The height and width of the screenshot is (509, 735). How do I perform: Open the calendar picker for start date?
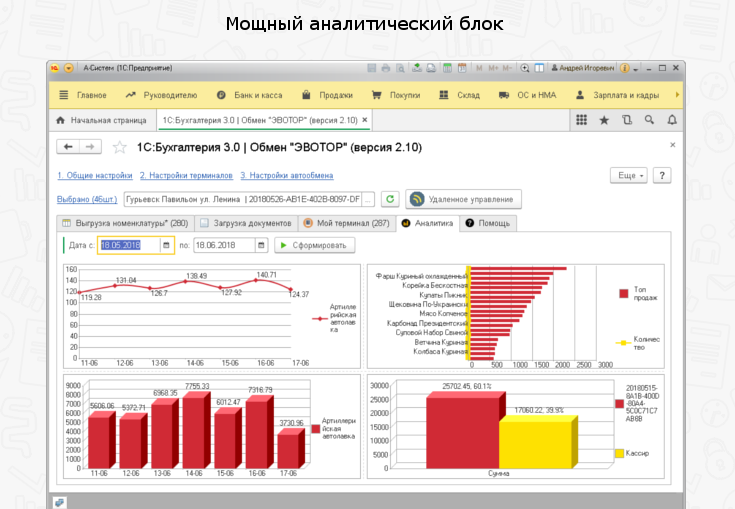click(164, 245)
